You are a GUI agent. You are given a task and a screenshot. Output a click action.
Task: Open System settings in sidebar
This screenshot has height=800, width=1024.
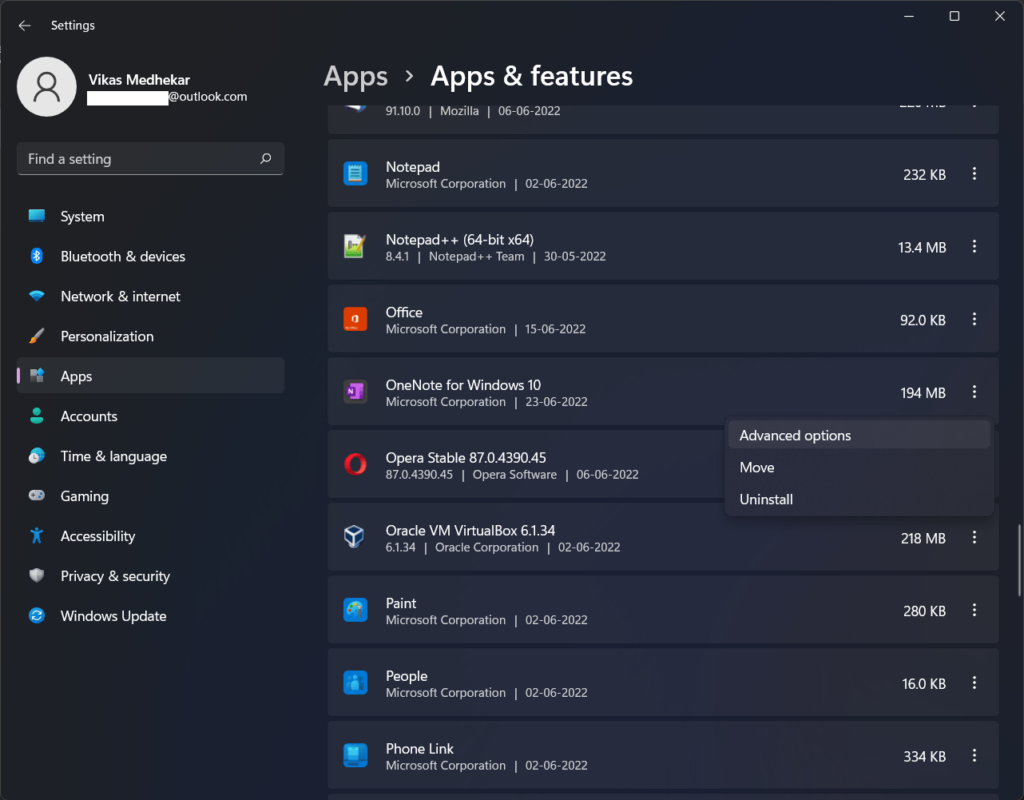(x=150, y=216)
